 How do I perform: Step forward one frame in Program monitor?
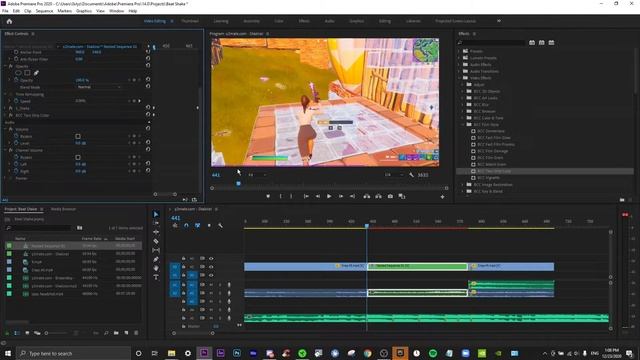pyautogui.click(x=341, y=196)
